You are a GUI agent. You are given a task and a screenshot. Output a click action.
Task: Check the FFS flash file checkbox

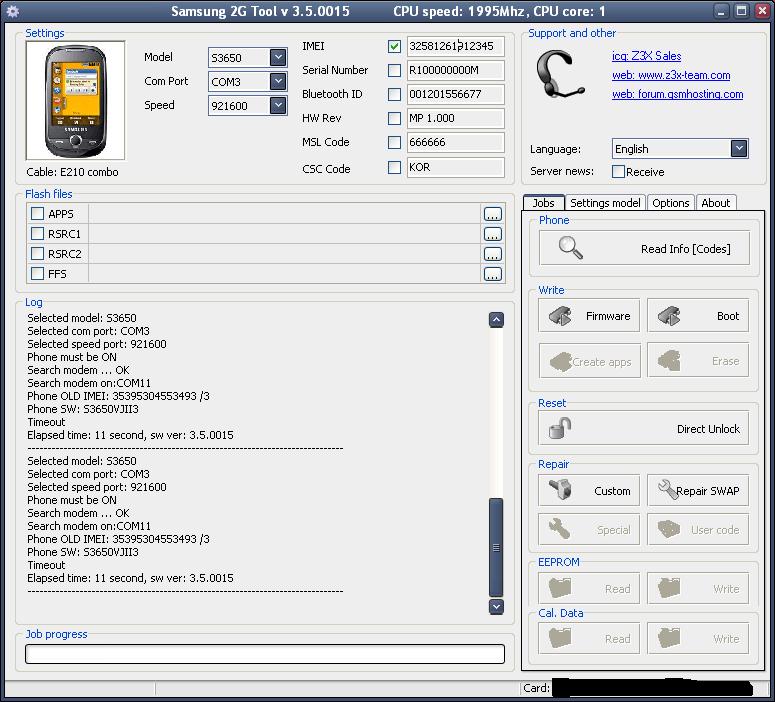37,273
